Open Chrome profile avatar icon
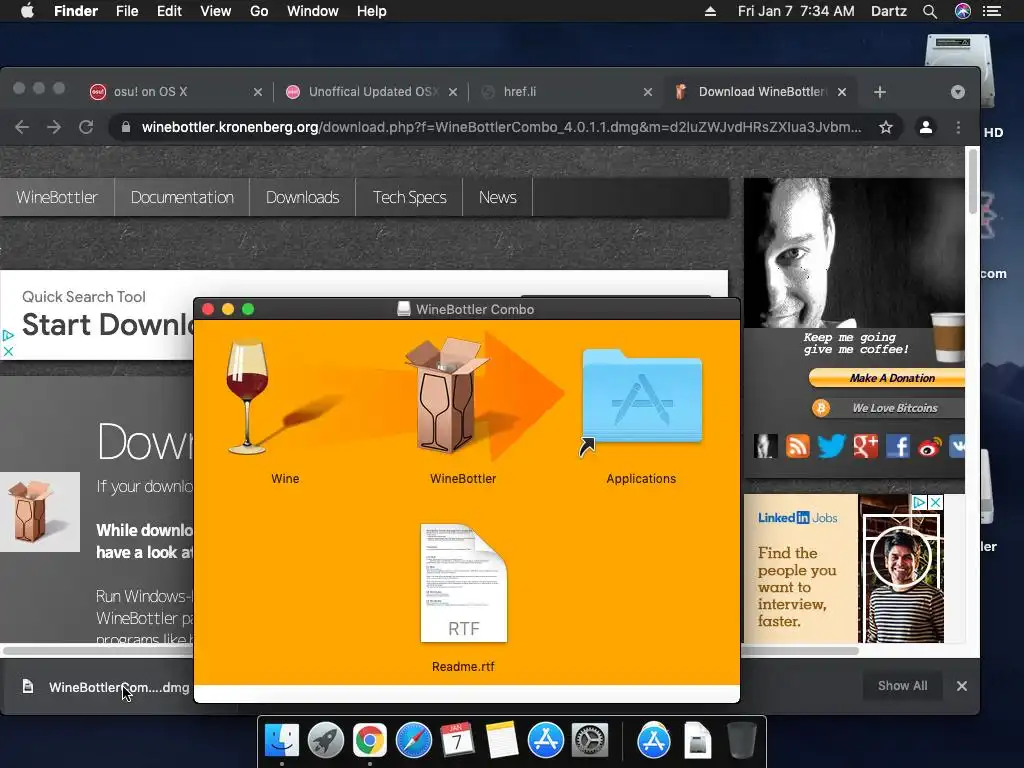 pyautogui.click(x=925, y=127)
